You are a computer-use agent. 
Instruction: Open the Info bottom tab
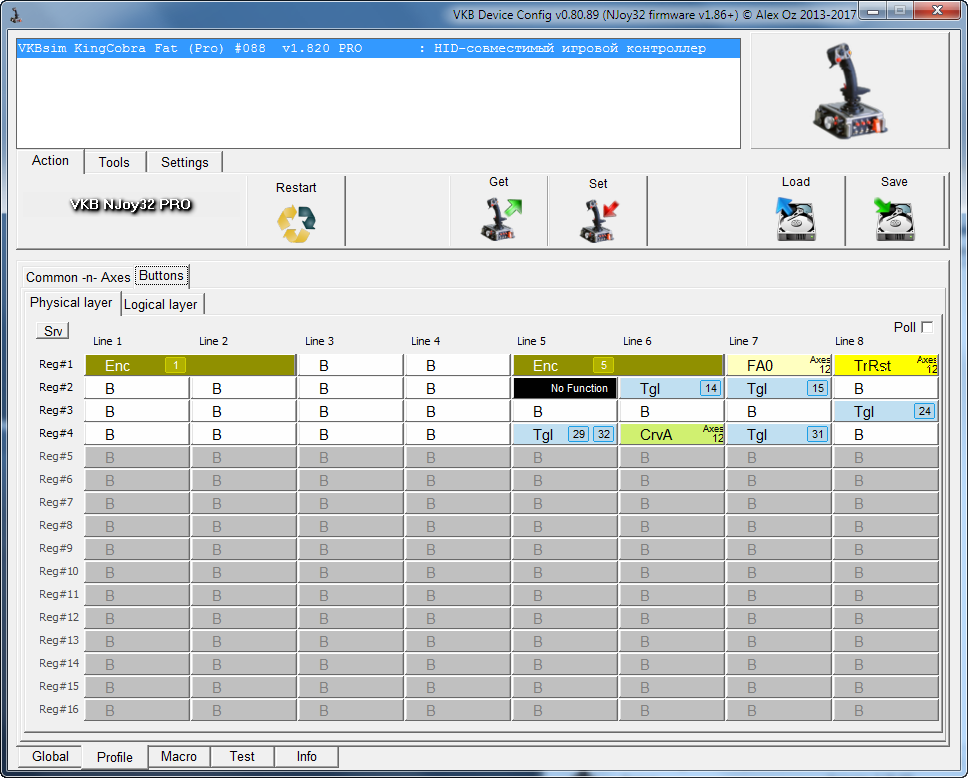click(x=307, y=756)
